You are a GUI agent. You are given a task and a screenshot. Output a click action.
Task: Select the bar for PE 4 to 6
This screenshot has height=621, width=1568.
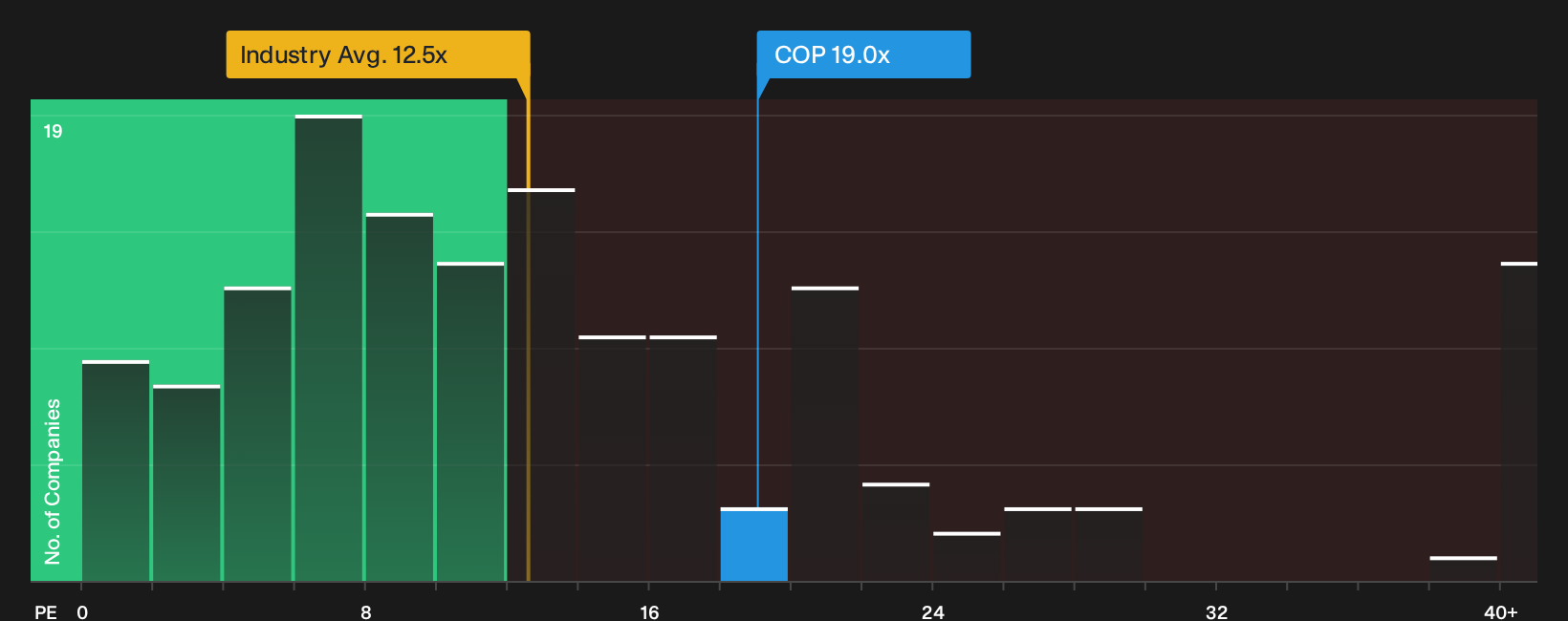(258, 434)
